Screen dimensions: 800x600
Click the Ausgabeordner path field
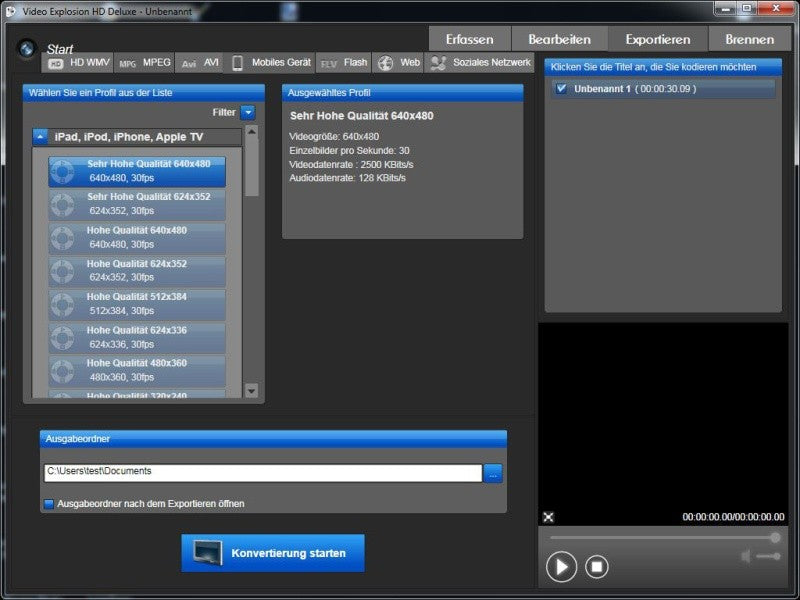point(263,473)
